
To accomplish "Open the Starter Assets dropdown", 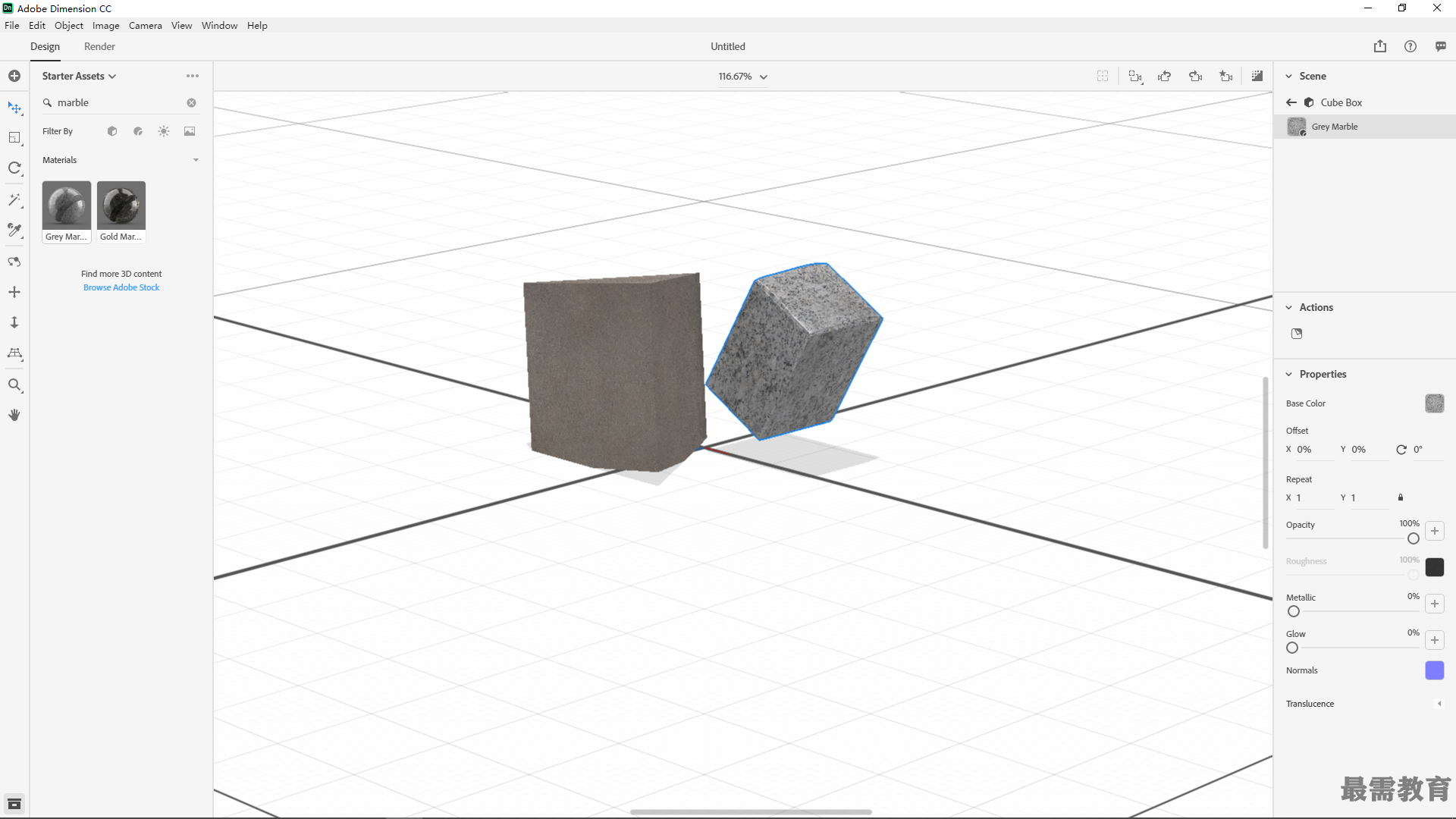I will pos(79,76).
